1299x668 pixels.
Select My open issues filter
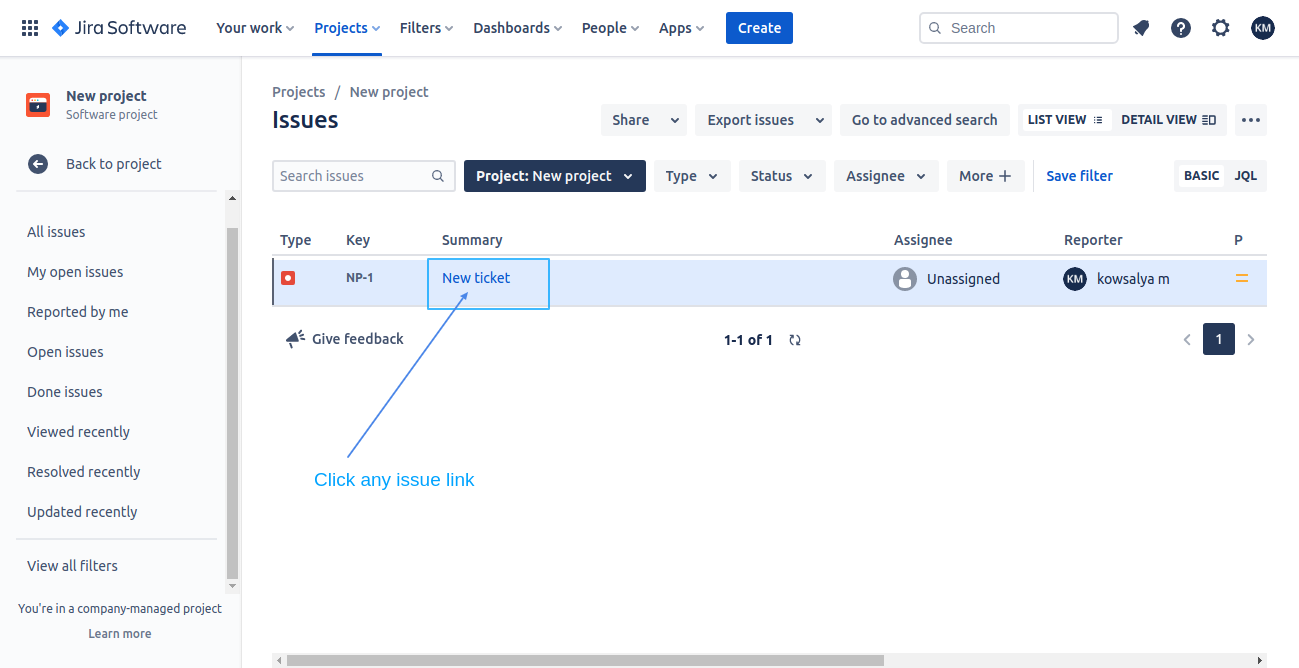point(75,272)
